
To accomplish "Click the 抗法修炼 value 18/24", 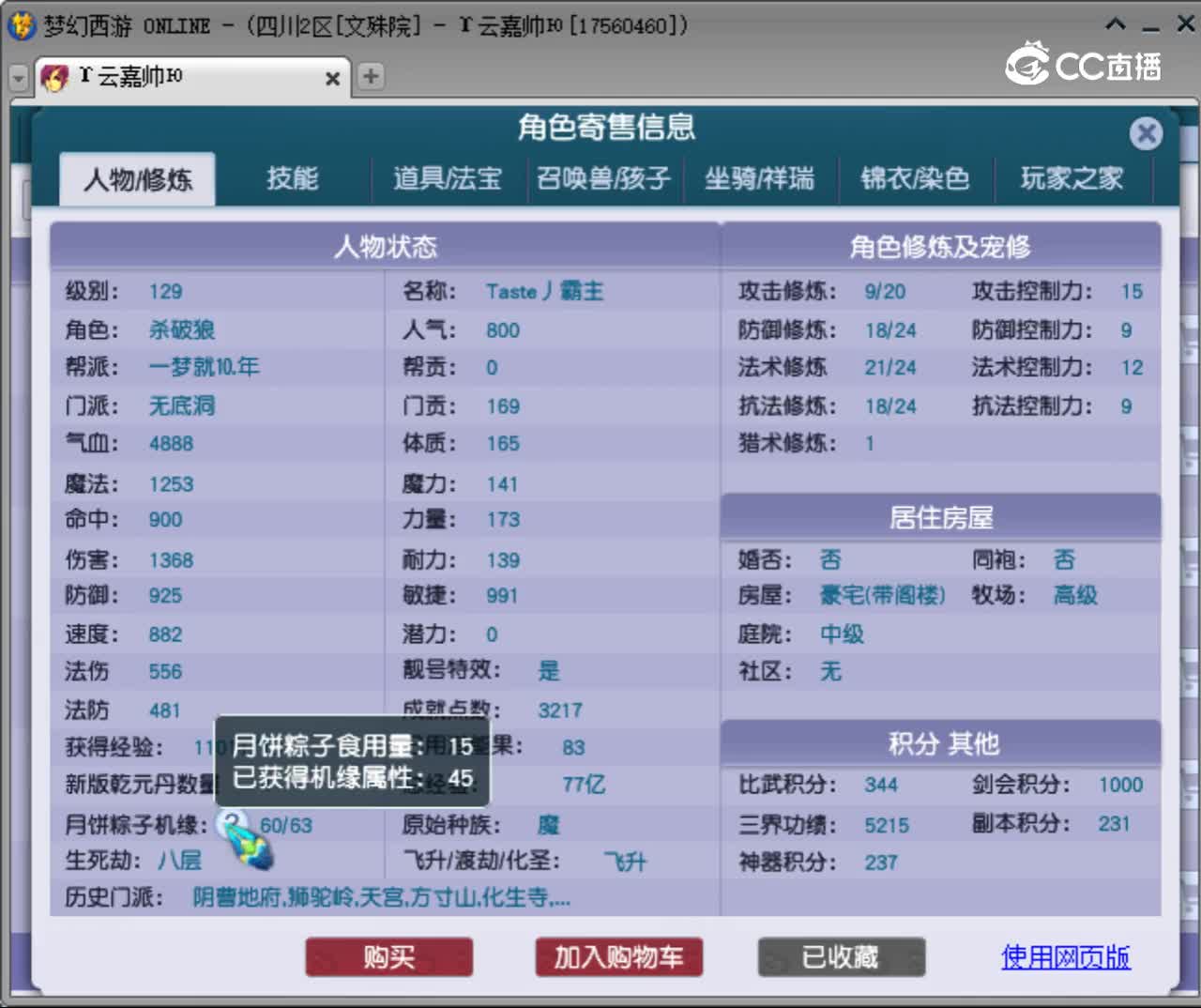I will 889,406.
